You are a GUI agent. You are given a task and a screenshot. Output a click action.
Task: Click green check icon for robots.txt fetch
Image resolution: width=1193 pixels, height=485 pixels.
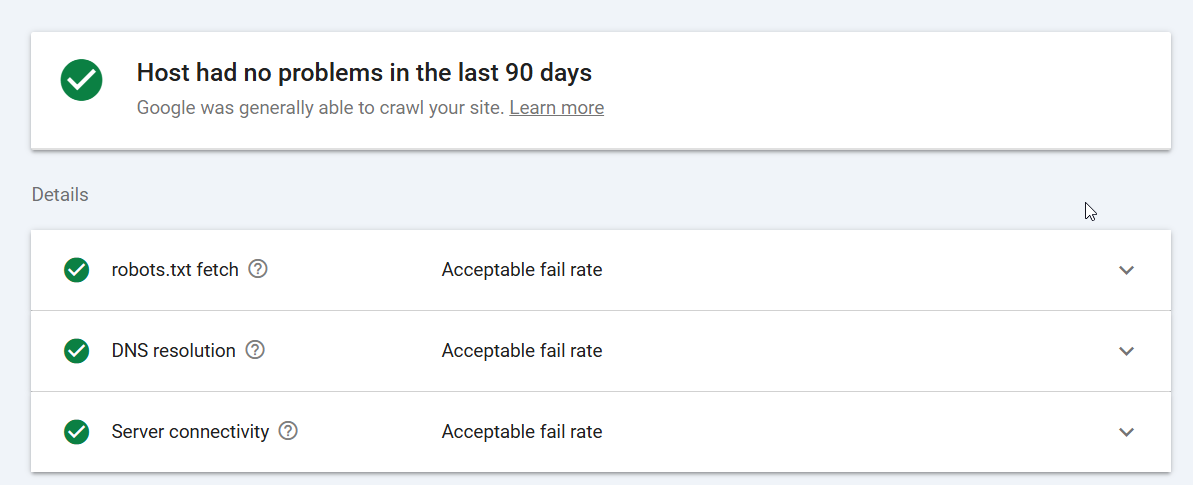pyautogui.click(x=76, y=270)
